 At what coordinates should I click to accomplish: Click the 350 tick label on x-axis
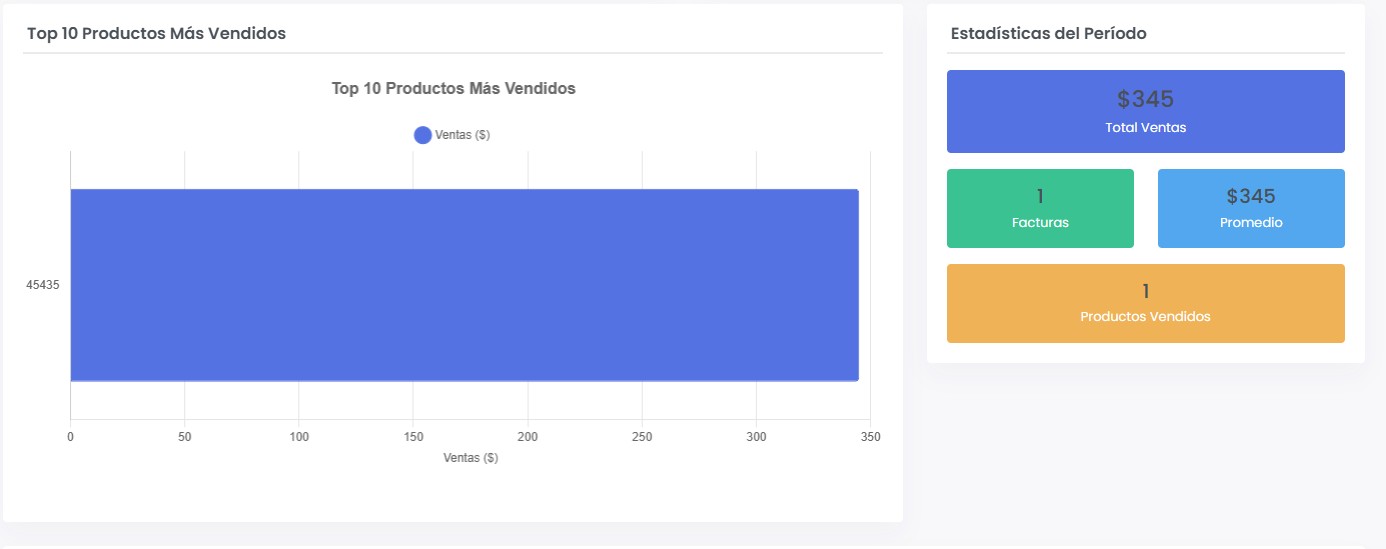[871, 437]
